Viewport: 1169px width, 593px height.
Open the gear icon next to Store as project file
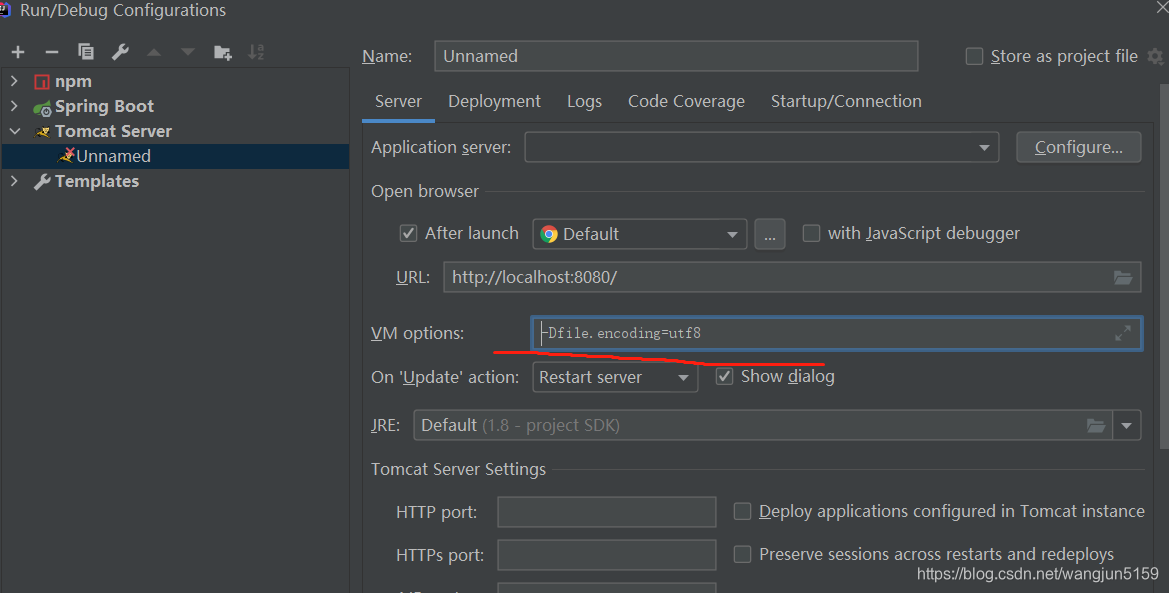click(1155, 56)
